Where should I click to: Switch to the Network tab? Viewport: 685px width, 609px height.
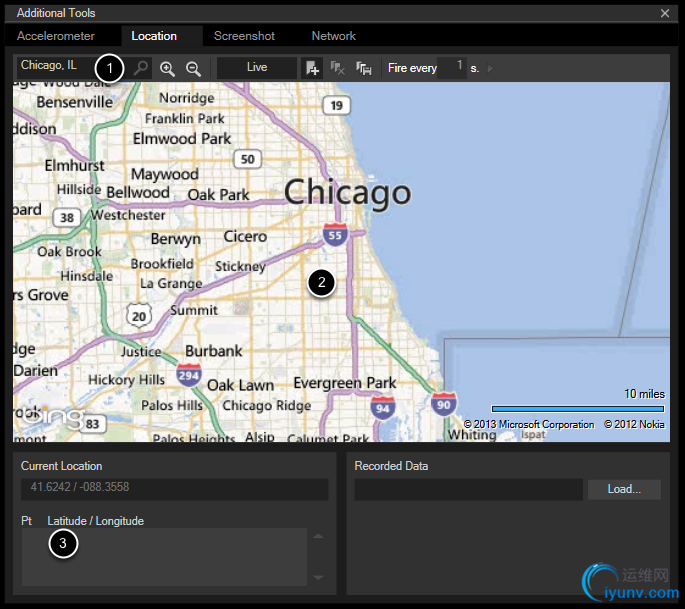pos(333,36)
